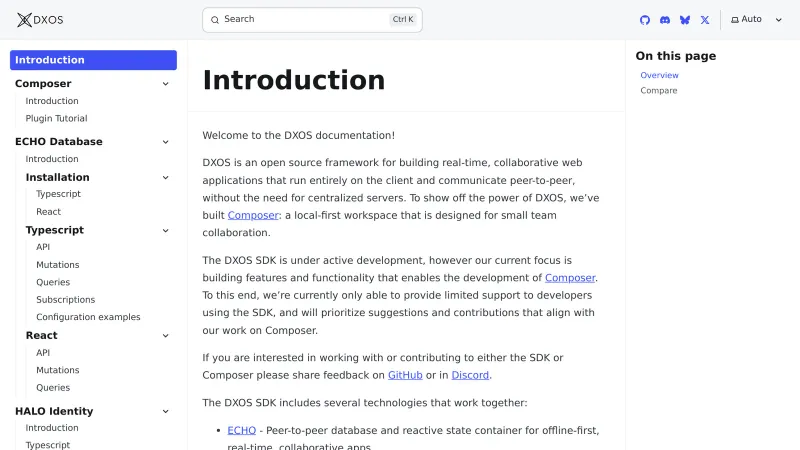Collapse the HALO Identity section
Viewport: 800px width, 450px height.
[x=166, y=411]
